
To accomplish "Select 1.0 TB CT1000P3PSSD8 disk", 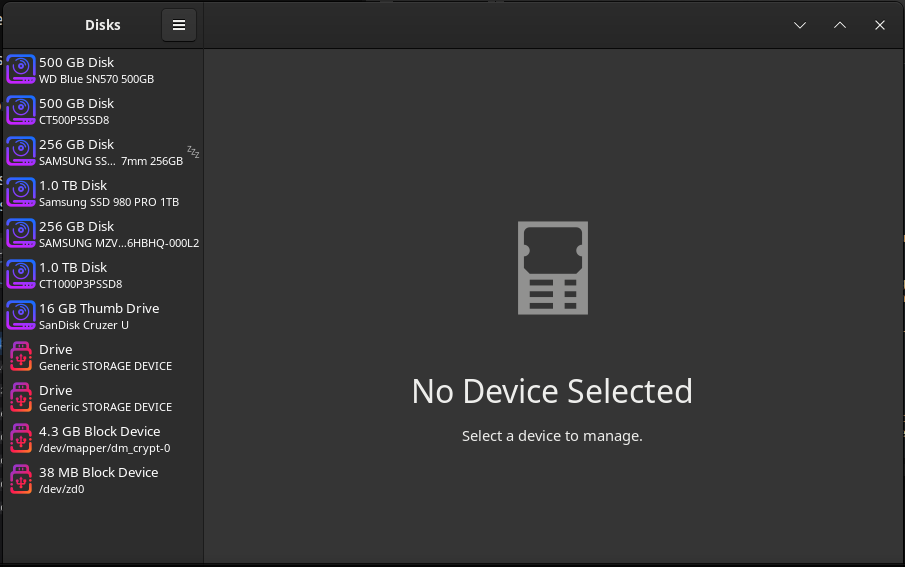I will click(x=103, y=275).
